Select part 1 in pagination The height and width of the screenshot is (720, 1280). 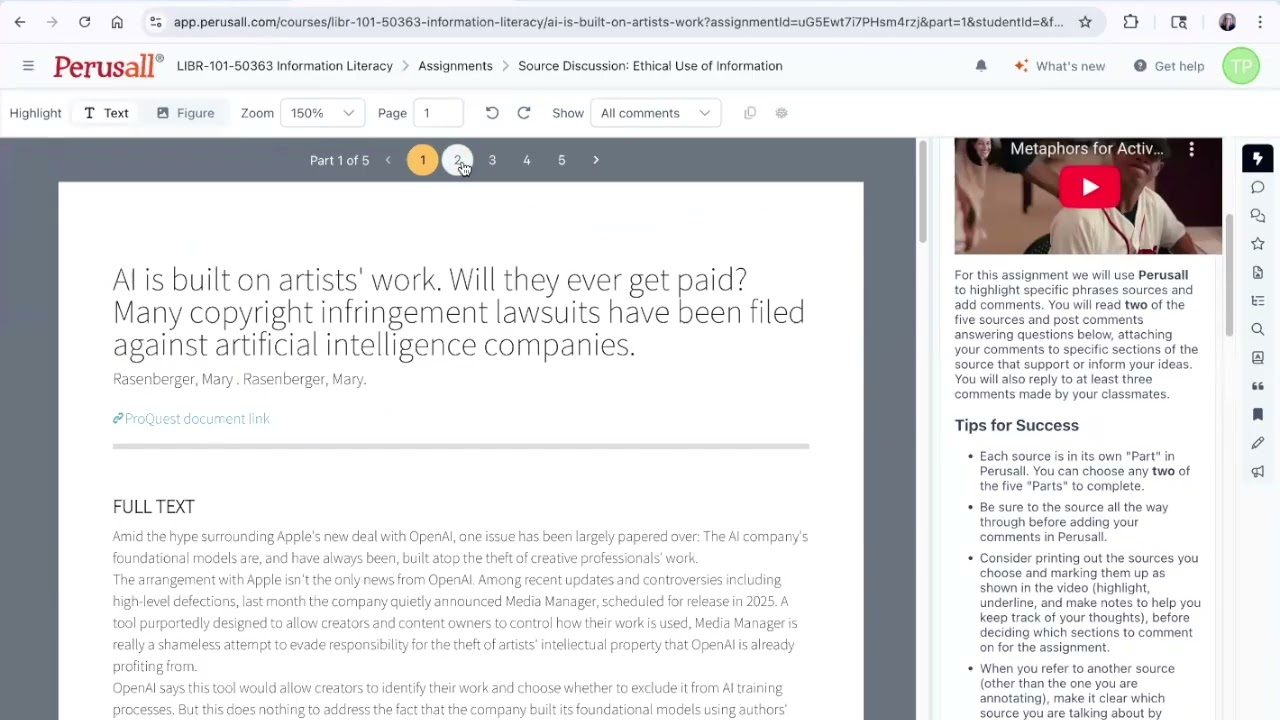tap(422, 160)
